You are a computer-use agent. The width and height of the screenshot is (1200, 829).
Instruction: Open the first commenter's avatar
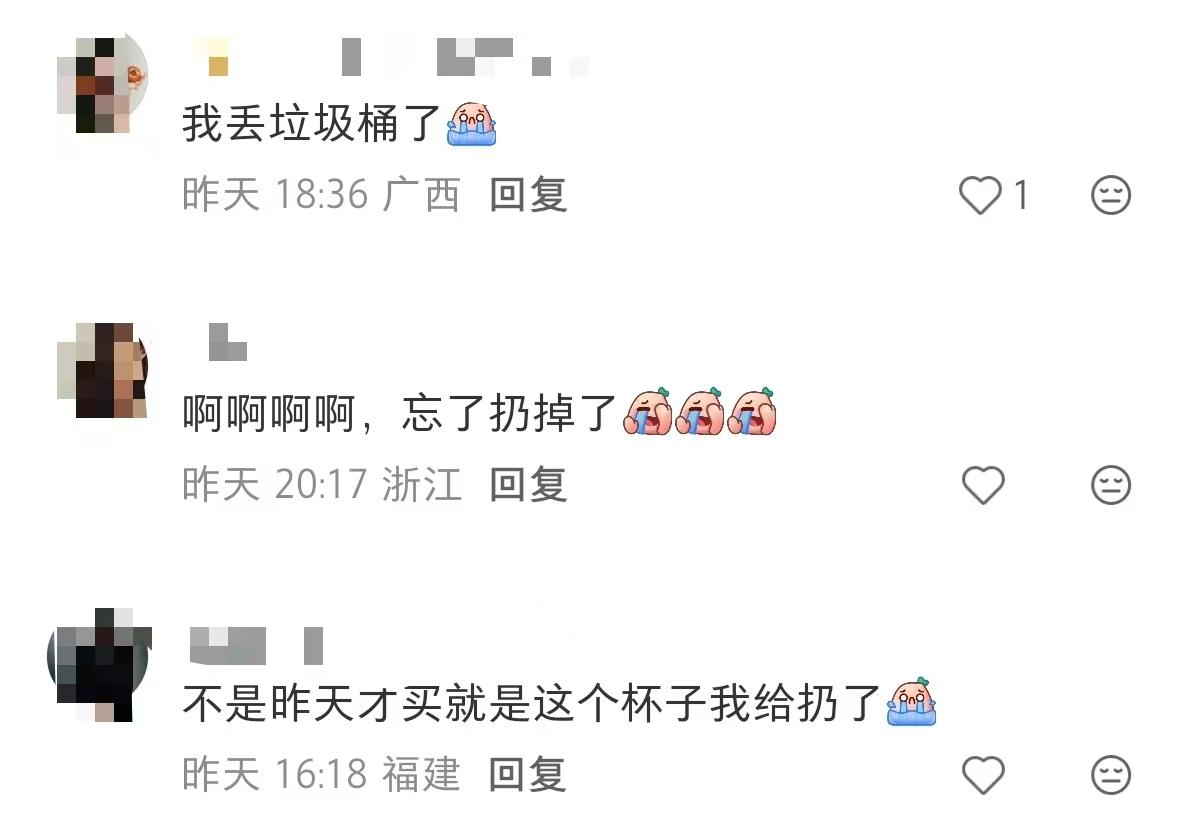[x=102, y=83]
